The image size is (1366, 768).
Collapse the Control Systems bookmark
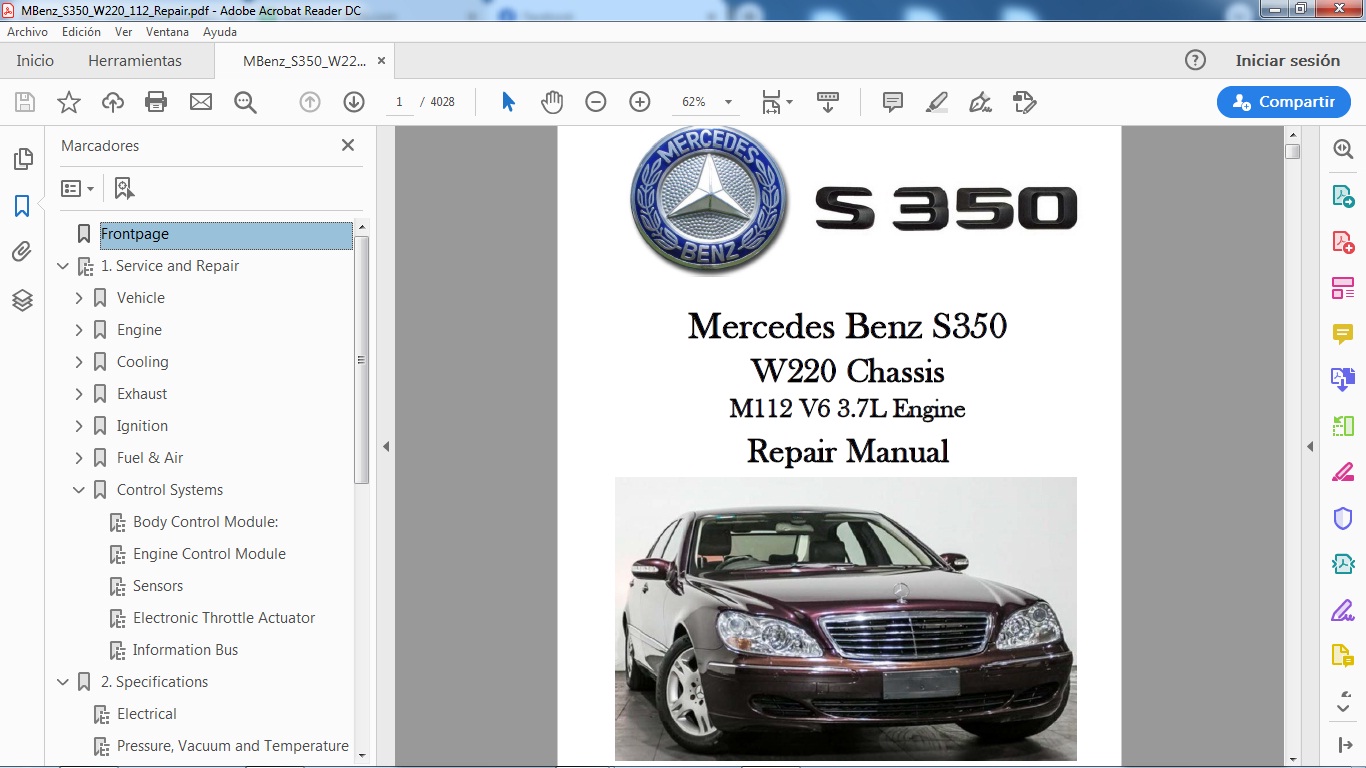pyautogui.click(x=79, y=489)
